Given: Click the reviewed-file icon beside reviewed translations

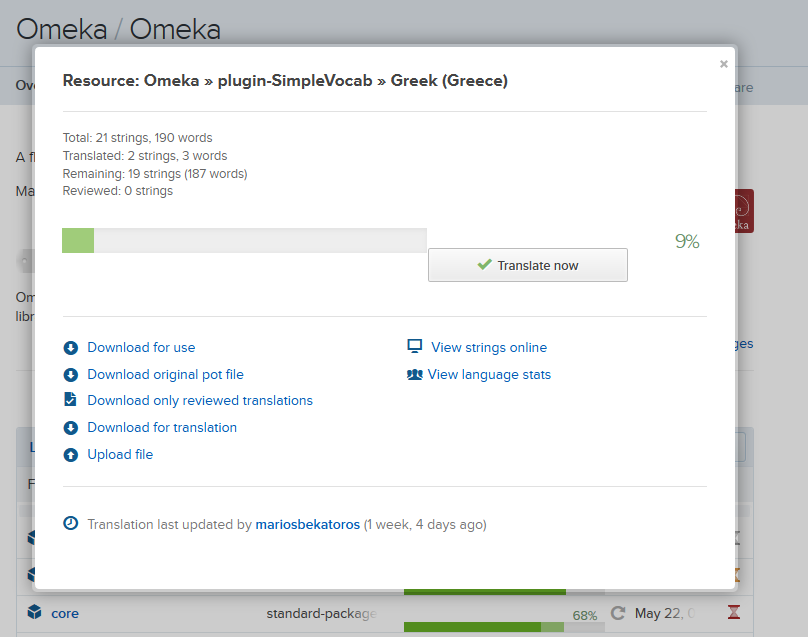Looking at the screenshot, I should [70, 399].
